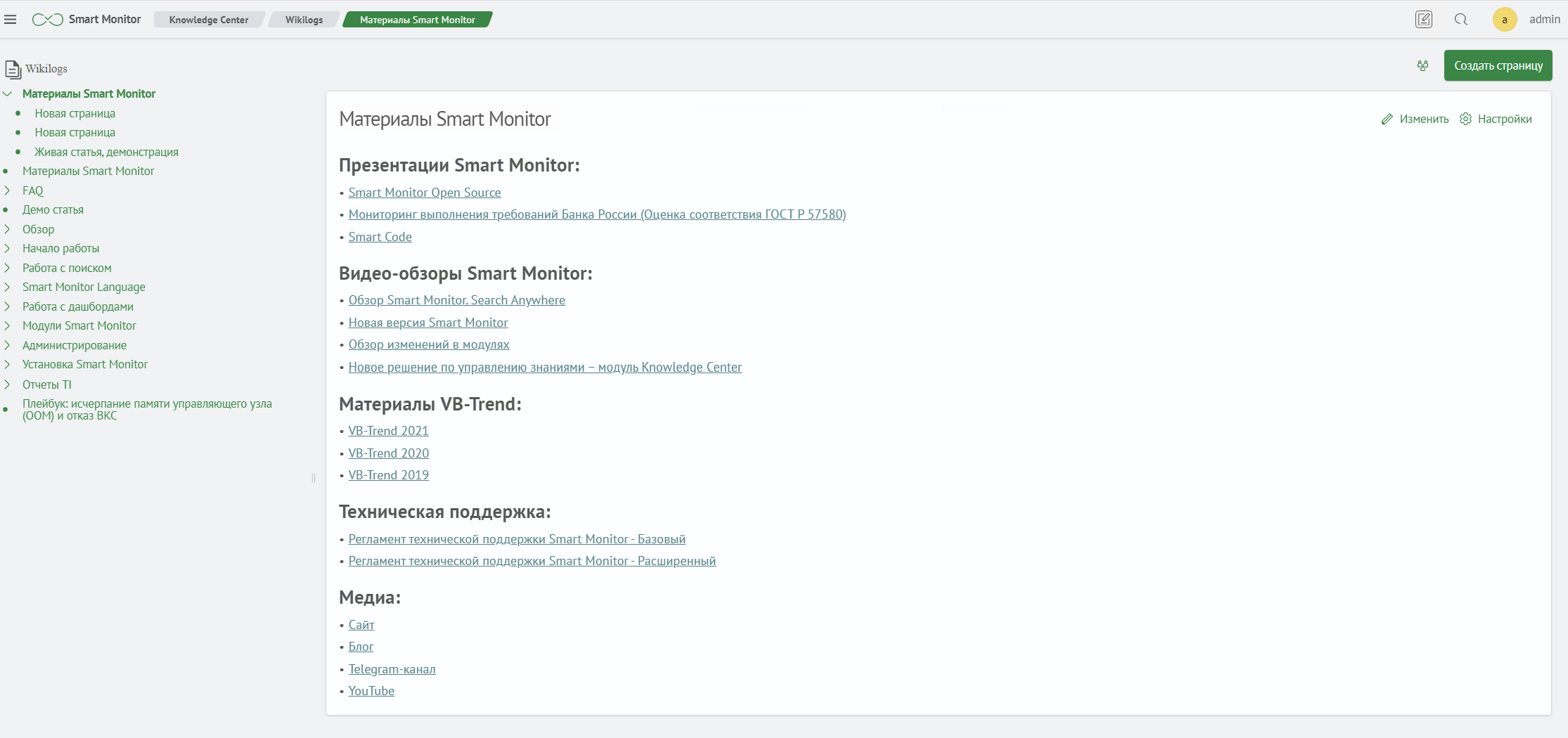Expand the Модули Smart Monitor node
Screen dimensions: 1568x738
coord(7,325)
